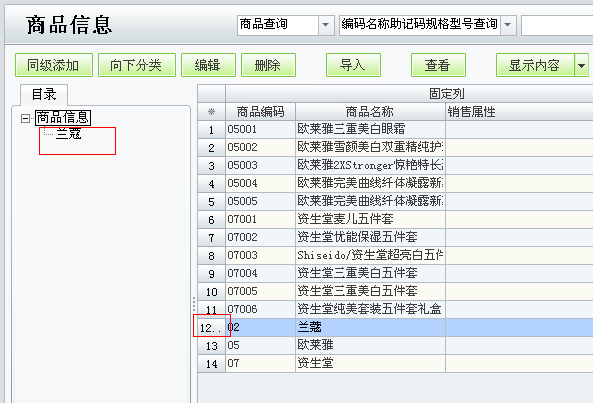593x403 pixels.
Task: Click the code cell 07004
Action: pos(260,273)
